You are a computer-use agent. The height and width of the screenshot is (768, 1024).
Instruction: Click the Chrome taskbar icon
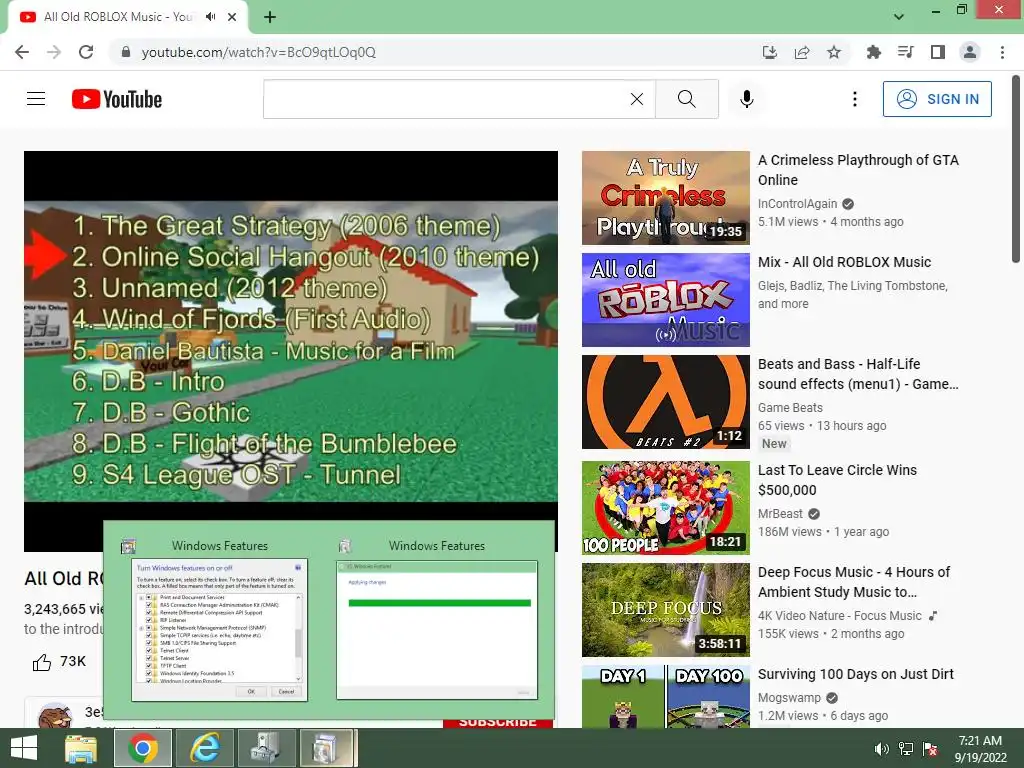tap(143, 748)
